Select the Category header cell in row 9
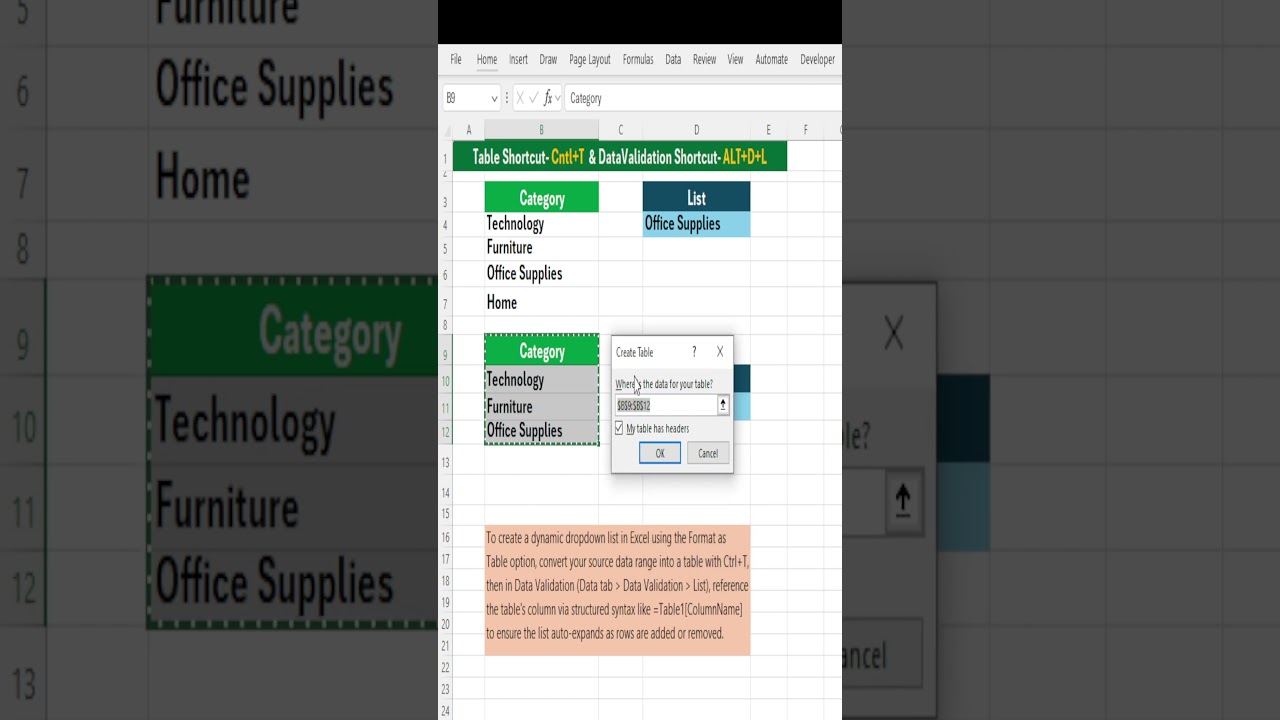 point(541,351)
